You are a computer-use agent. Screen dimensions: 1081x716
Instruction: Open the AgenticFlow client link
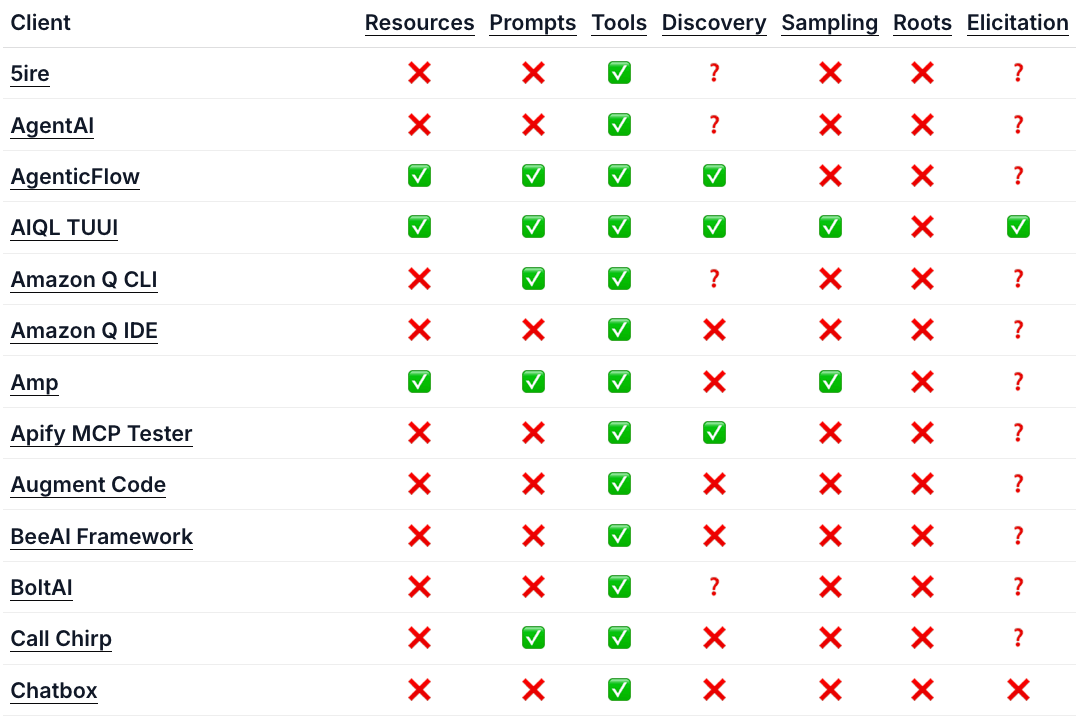coord(75,177)
